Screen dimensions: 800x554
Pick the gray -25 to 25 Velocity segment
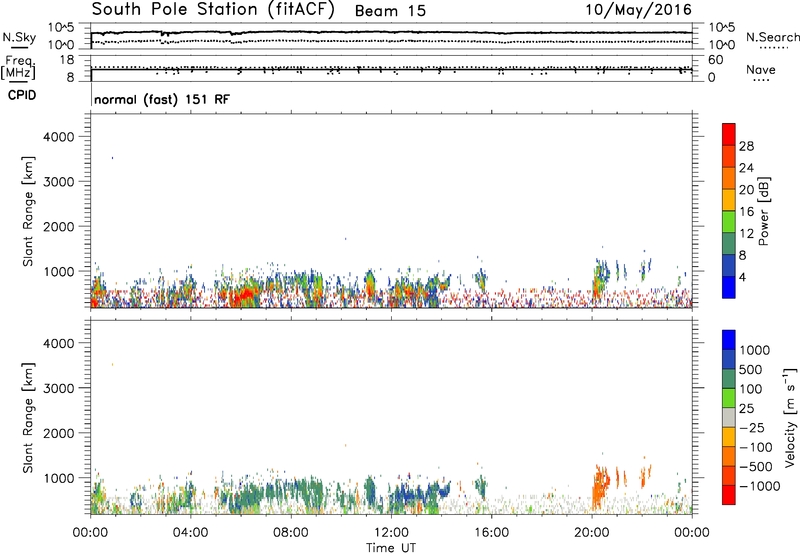click(729, 417)
